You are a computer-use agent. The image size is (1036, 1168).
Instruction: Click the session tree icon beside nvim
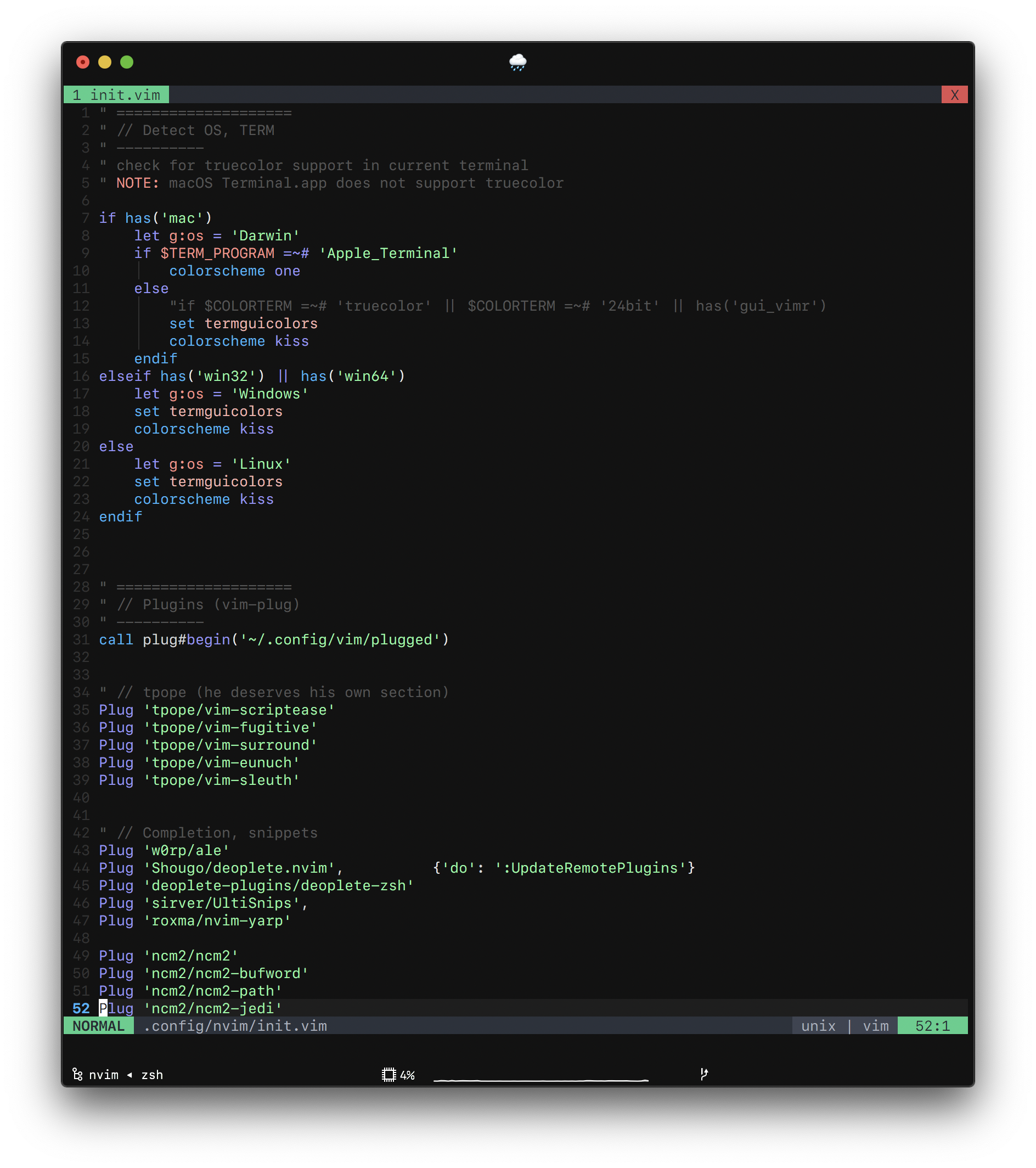78,1075
